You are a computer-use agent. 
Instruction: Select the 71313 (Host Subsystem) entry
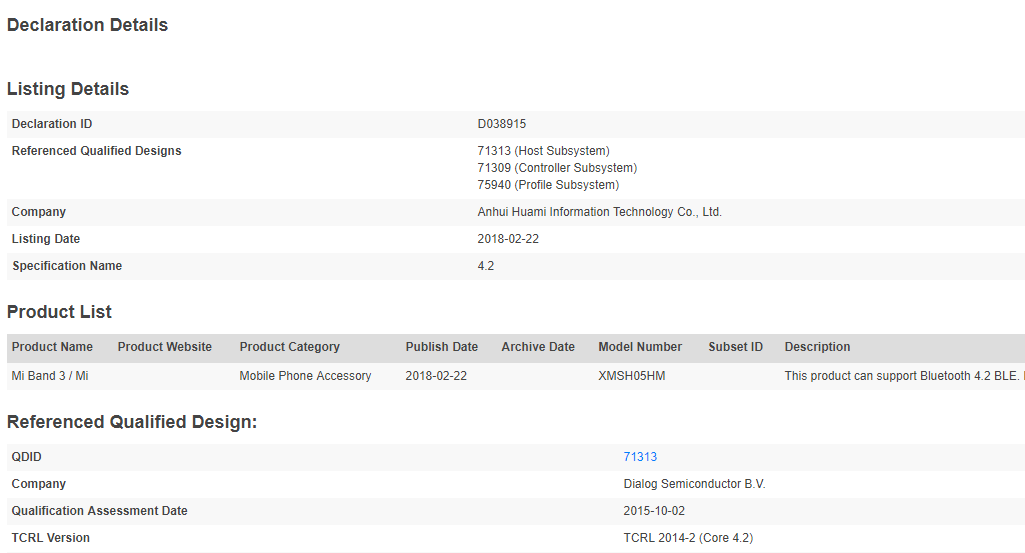tap(543, 151)
